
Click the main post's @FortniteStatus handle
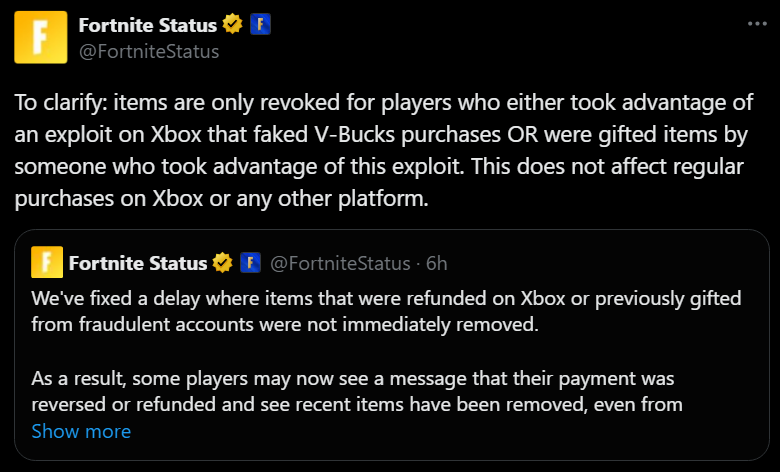[162, 50]
